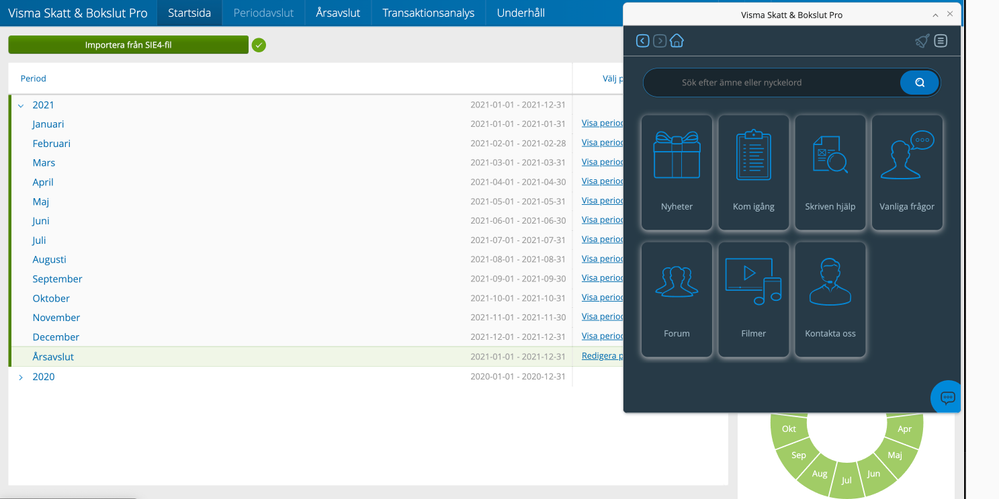Screen dimensions: 999x499
Task: Open Vanliga frågor in help panel
Action: (907, 171)
